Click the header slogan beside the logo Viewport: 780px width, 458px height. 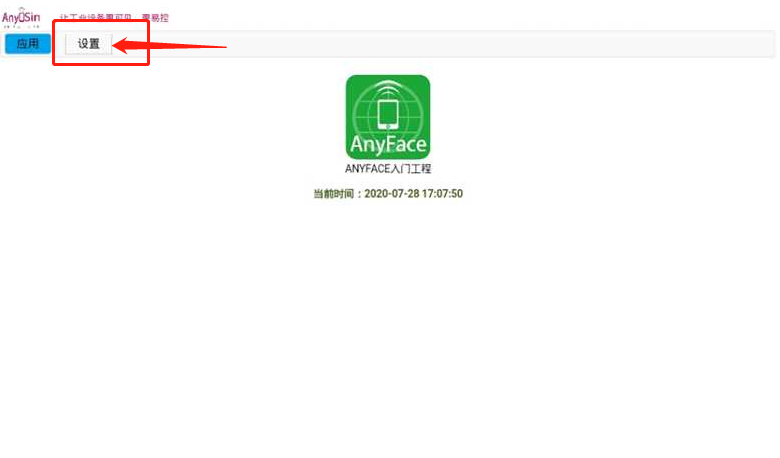click(x=96, y=18)
